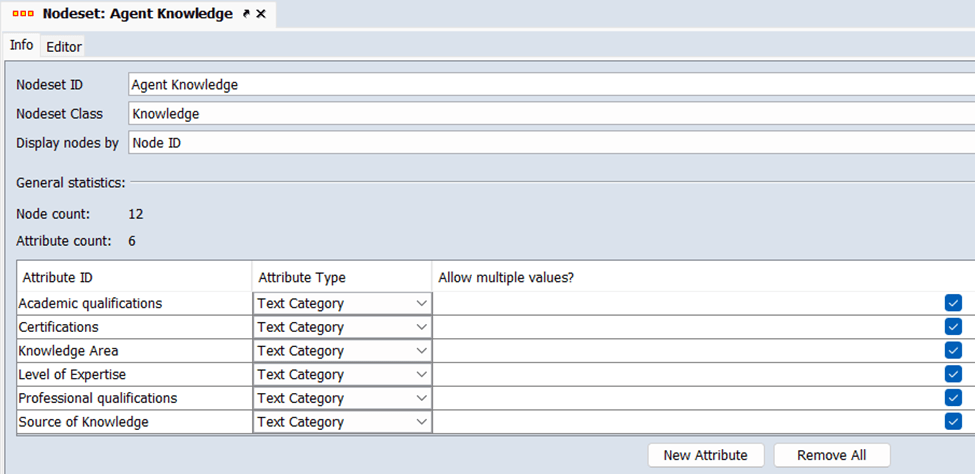Click the Nodeset Class field
The height and width of the screenshot is (474, 975).
pos(550,114)
